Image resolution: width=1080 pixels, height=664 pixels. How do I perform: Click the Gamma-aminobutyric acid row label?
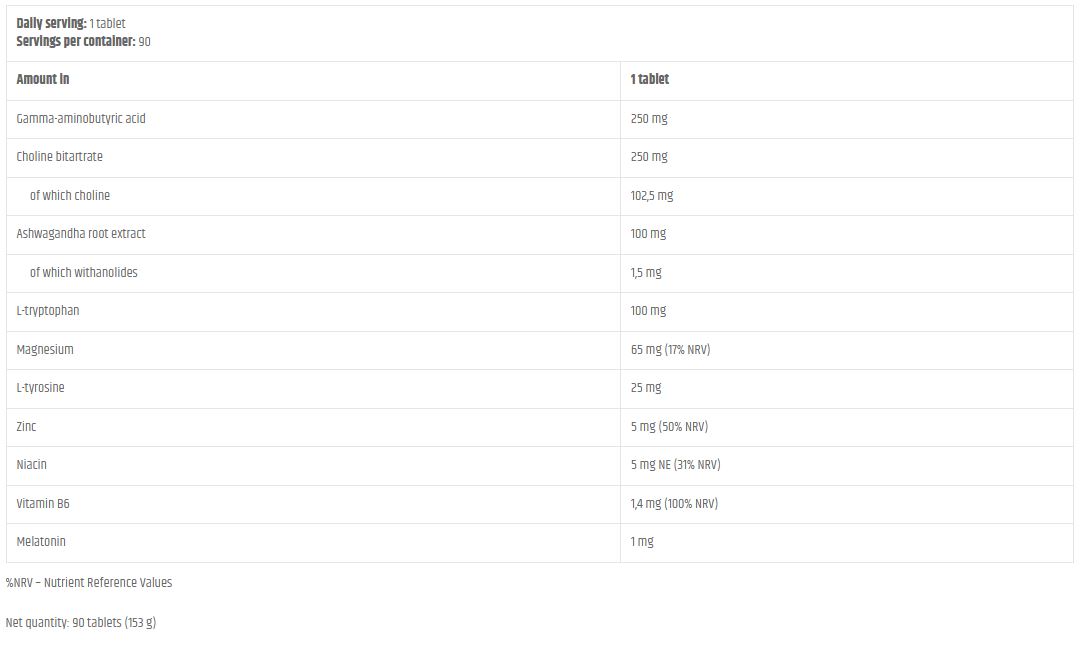[81, 118]
